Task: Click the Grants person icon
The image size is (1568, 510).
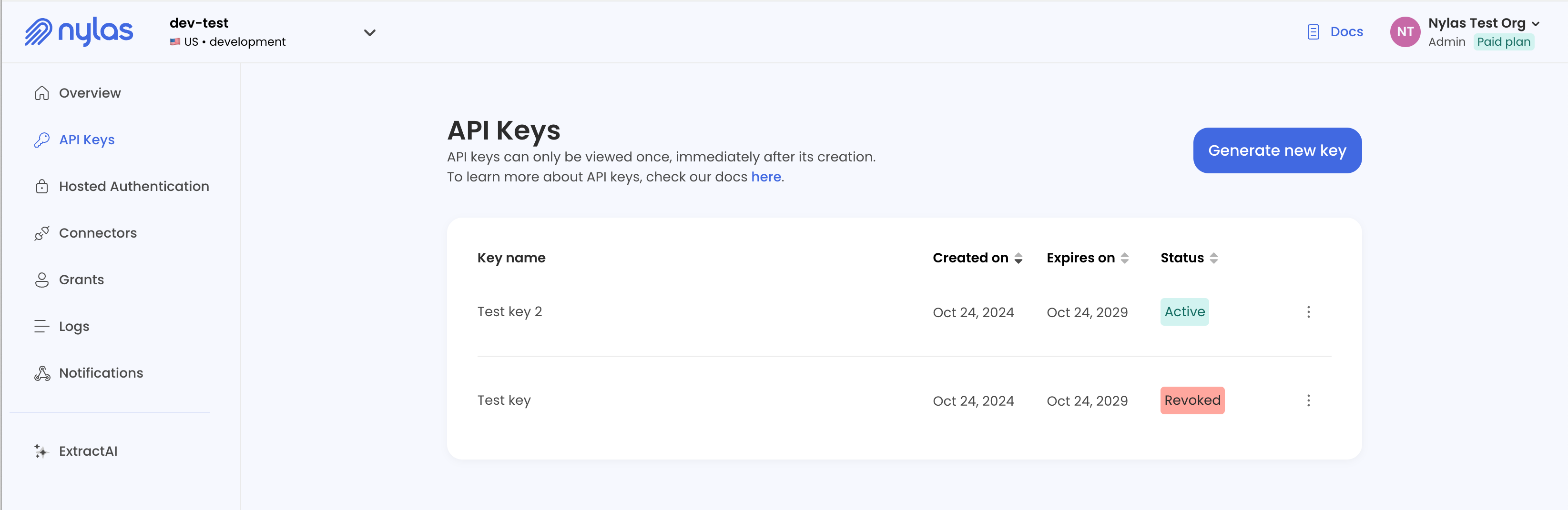Action: [x=41, y=280]
